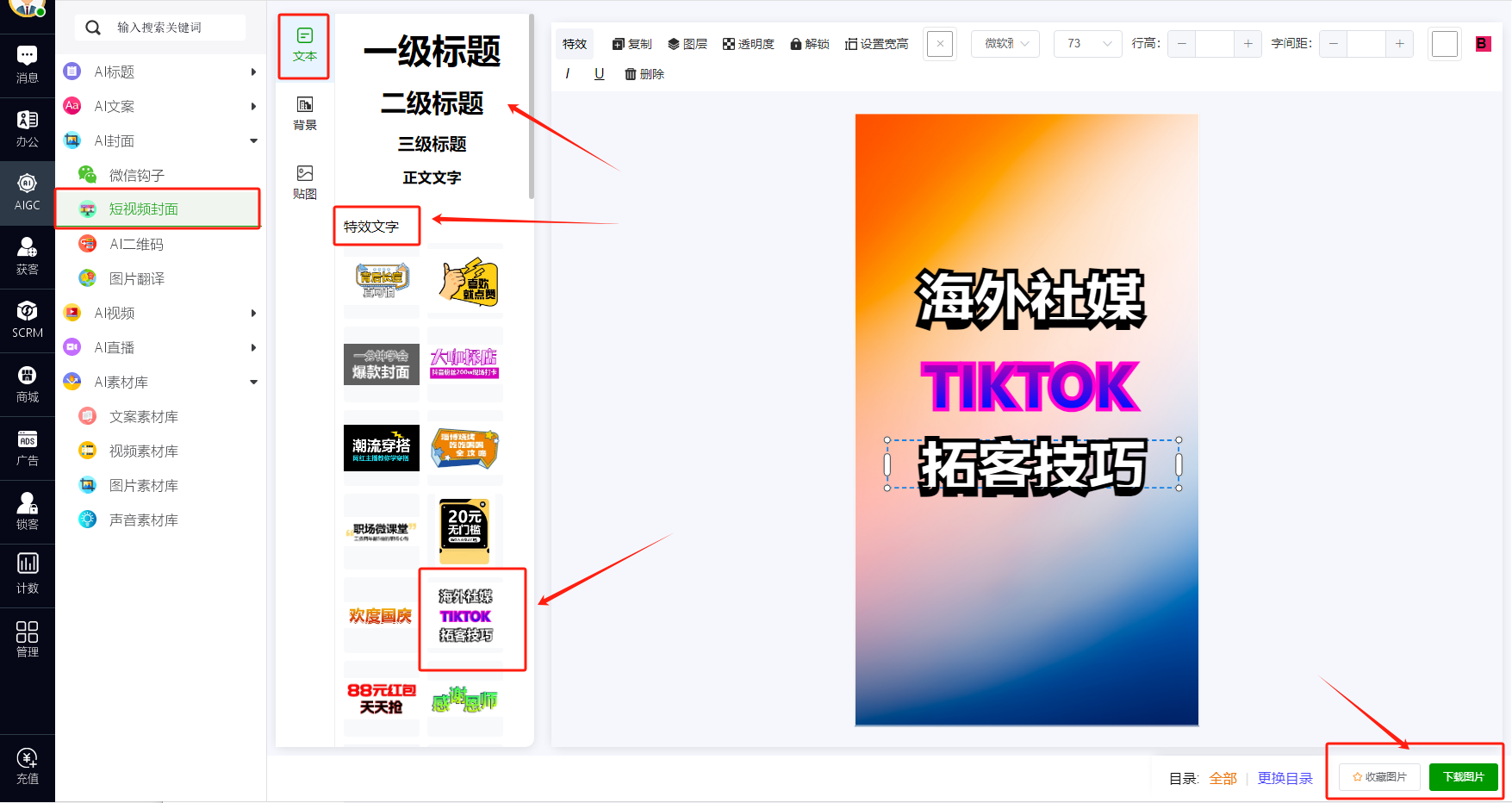This screenshot has width=1512, height=803.
Task: Open the 计数 counter sidebar icon
Action: tap(28, 576)
